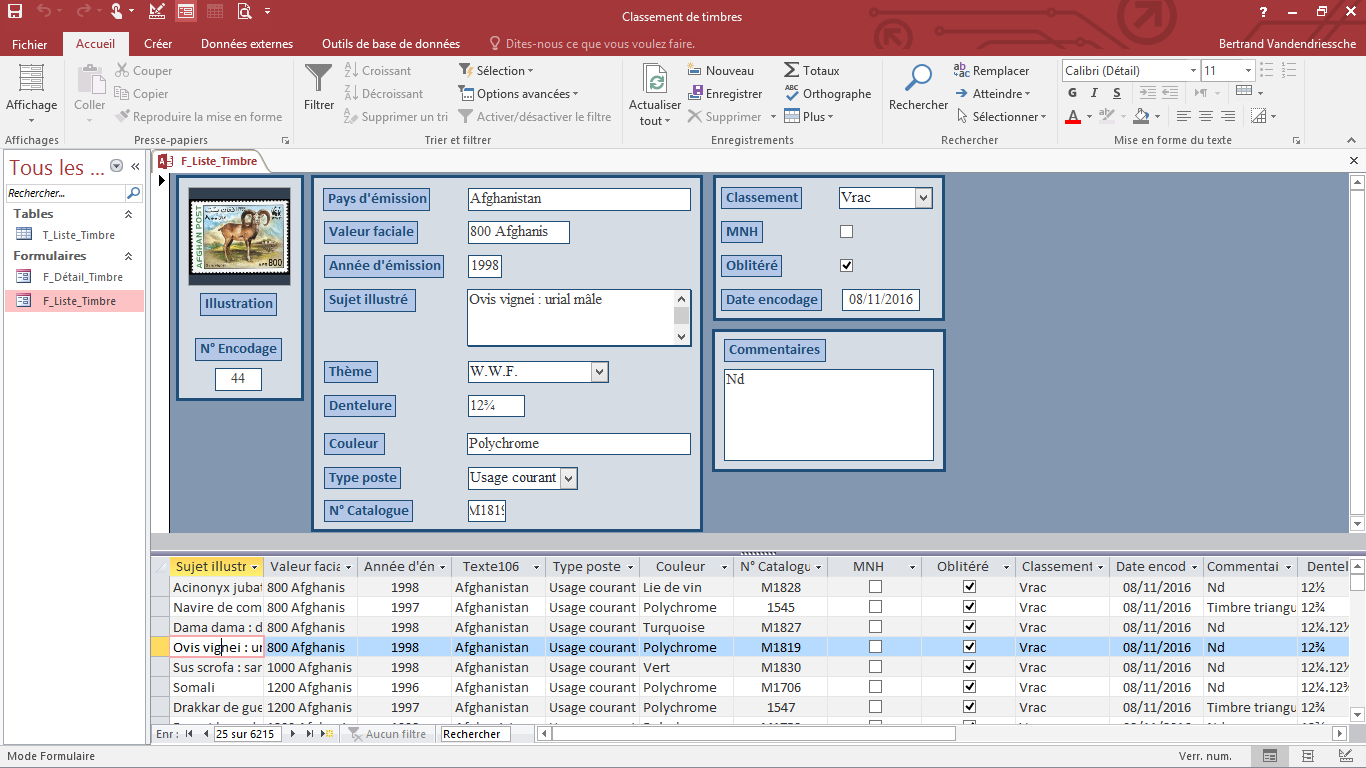Add new blank record from navigator
This screenshot has width=1366, height=768.
pos(326,734)
